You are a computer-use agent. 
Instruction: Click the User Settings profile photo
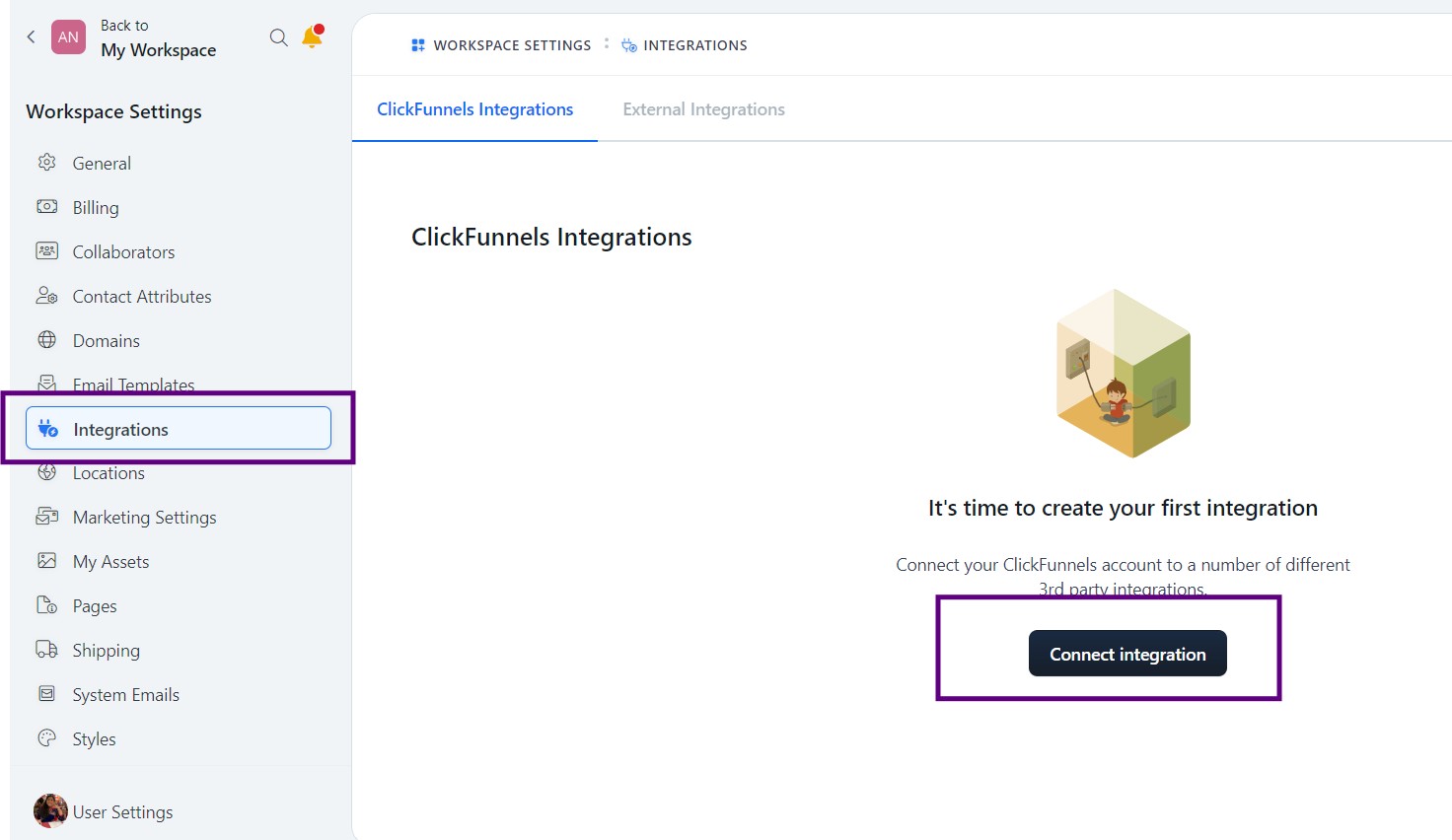(50, 811)
